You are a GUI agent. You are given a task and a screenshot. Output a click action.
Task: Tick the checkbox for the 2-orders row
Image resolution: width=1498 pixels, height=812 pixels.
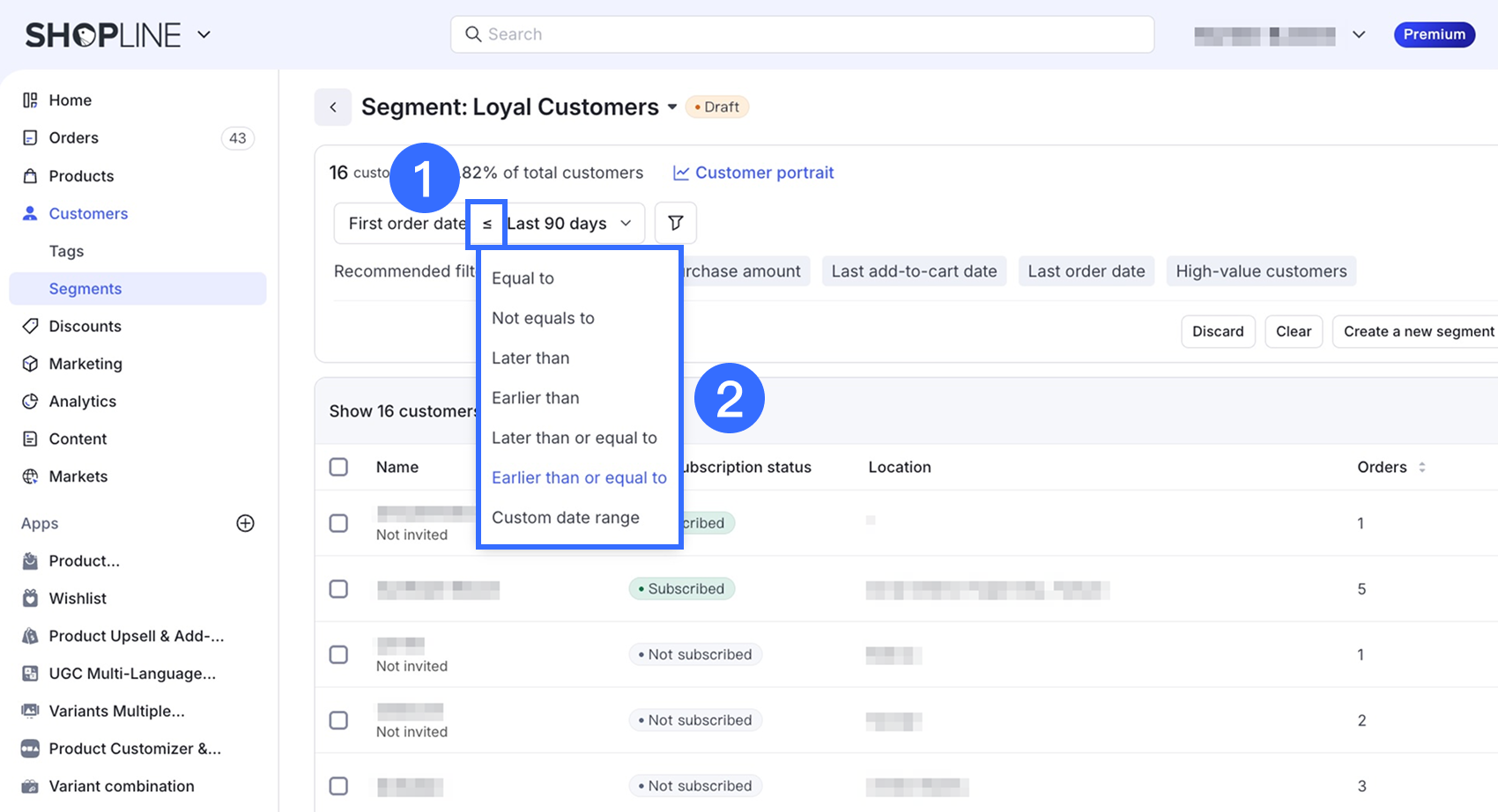[x=338, y=720]
